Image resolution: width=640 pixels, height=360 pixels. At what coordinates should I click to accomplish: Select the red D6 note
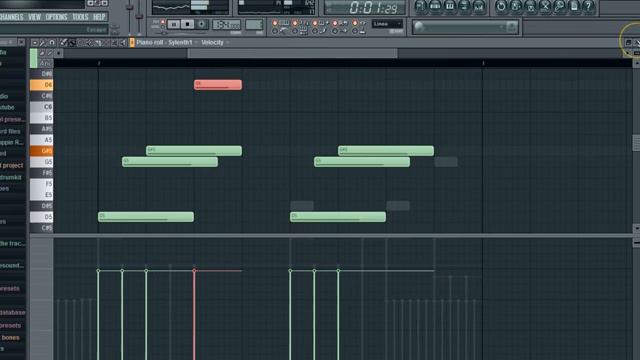point(218,84)
